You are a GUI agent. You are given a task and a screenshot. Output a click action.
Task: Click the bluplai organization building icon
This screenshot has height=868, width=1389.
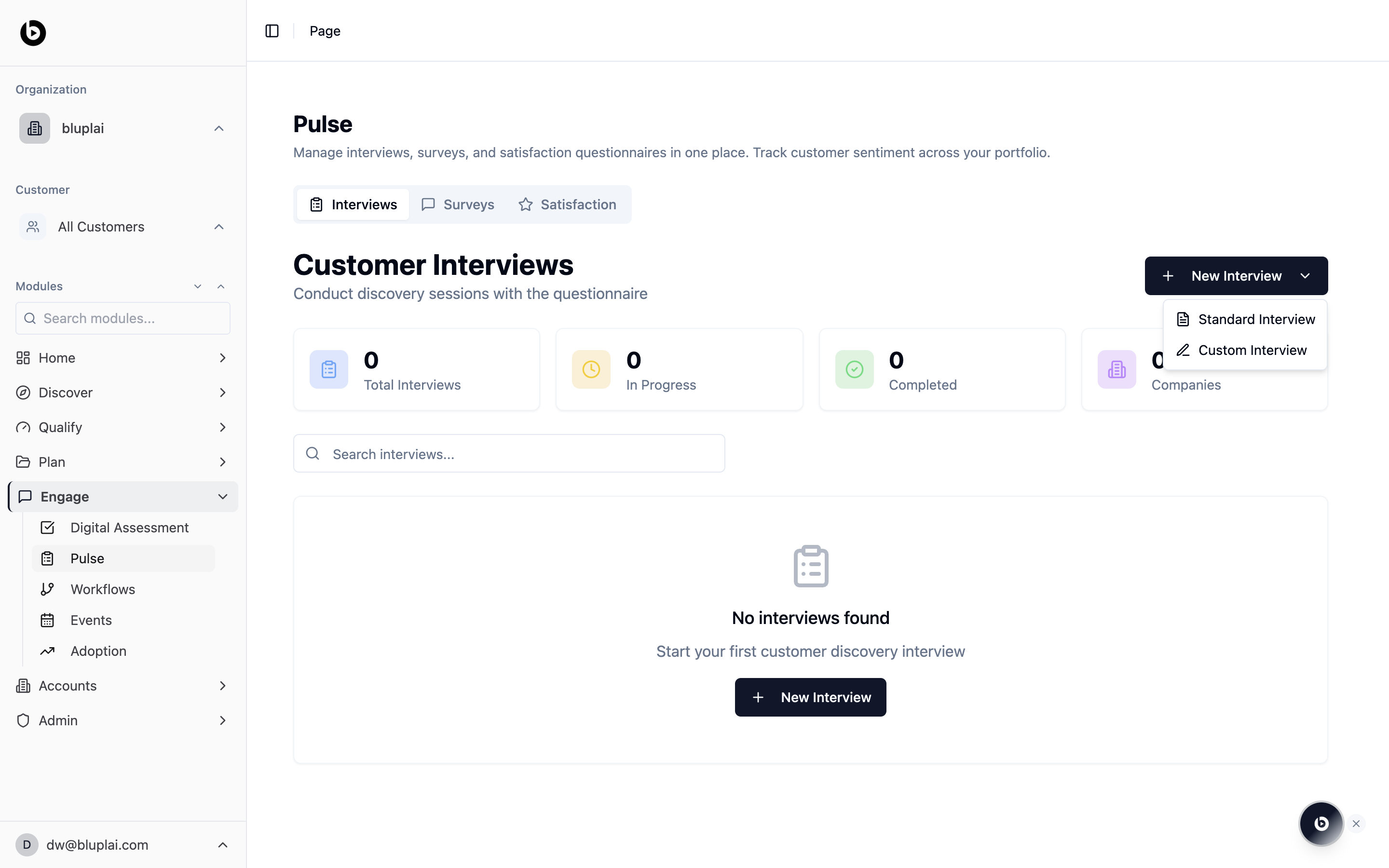34,128
